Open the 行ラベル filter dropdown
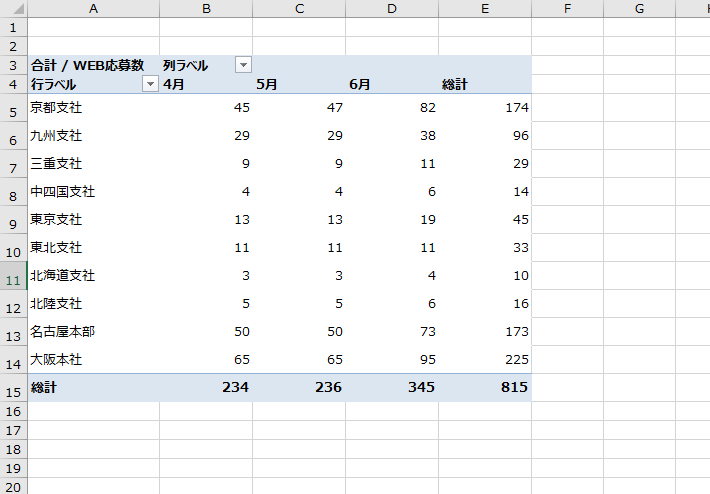Screen dimensions: 710x494 [150, 84]
